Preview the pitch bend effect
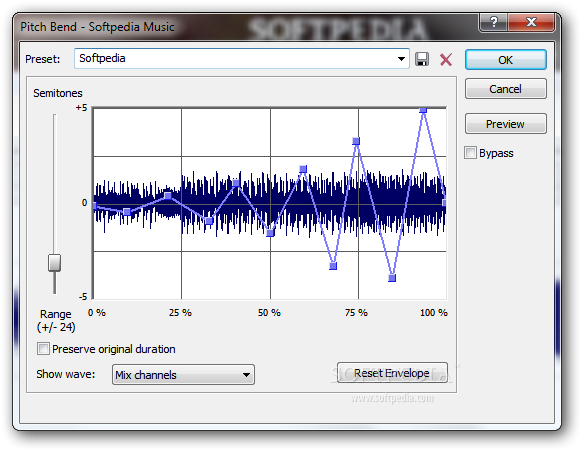 click(x=506, y=124)
